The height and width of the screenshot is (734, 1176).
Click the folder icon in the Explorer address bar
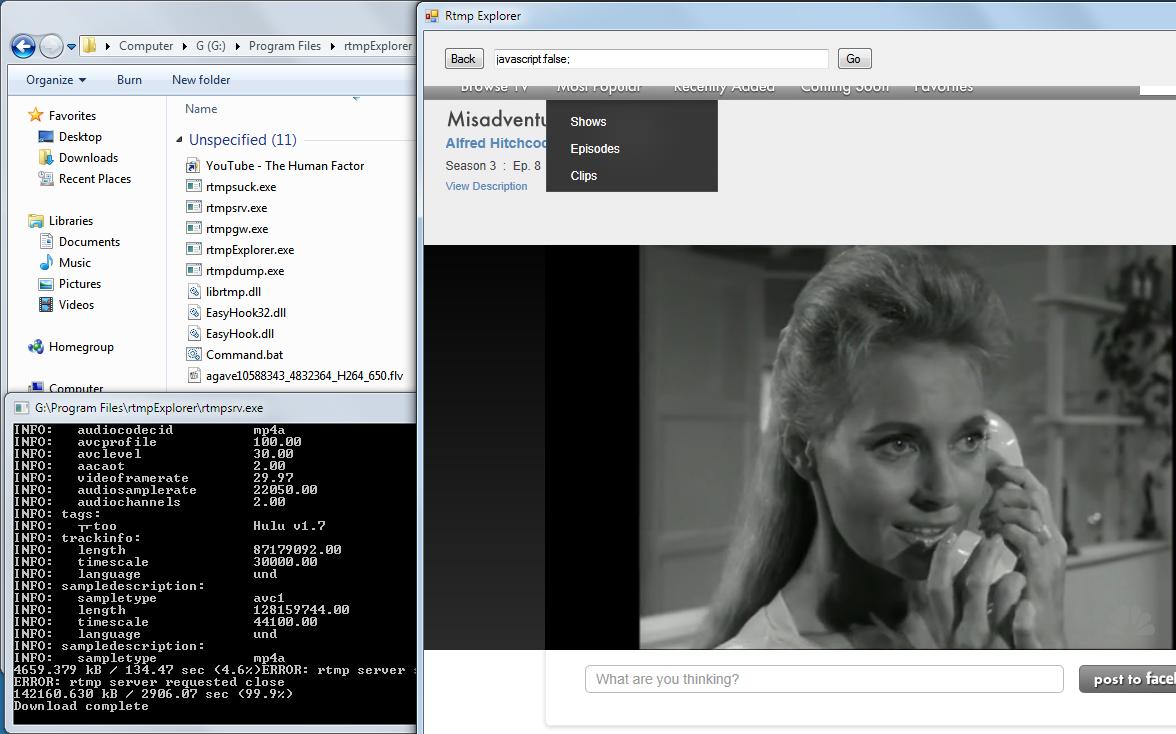[89, 46]
